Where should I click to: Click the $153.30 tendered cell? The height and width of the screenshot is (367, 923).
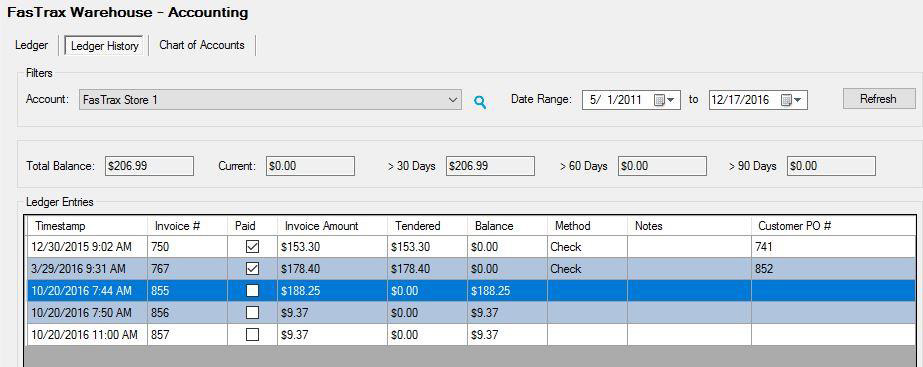click(427, 247)
